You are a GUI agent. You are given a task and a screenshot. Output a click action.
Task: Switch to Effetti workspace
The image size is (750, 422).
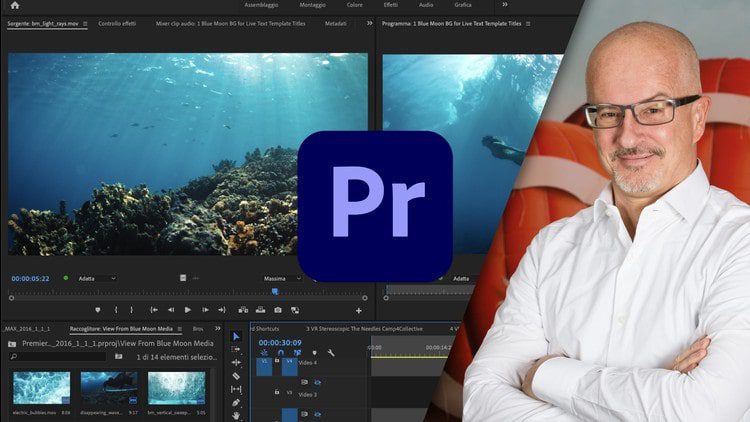tap(391, 5)
